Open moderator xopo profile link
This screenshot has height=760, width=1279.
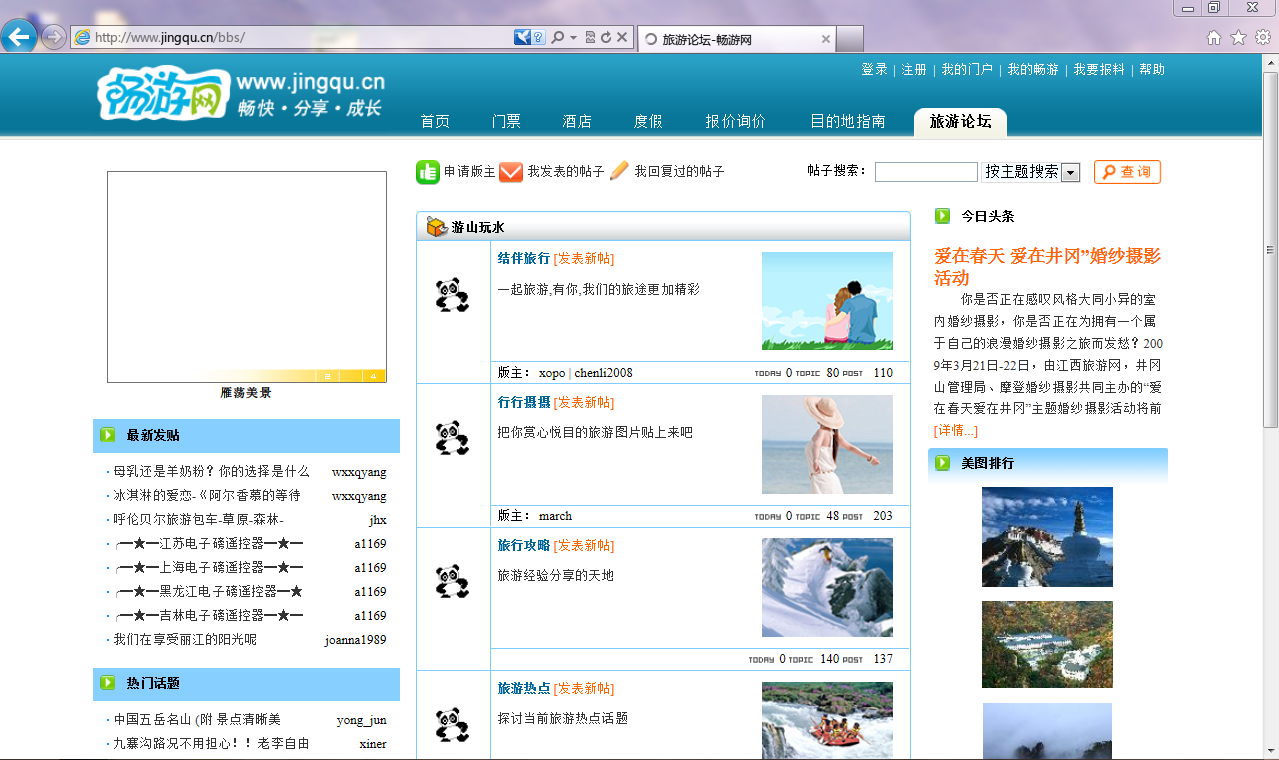[552, 373]
